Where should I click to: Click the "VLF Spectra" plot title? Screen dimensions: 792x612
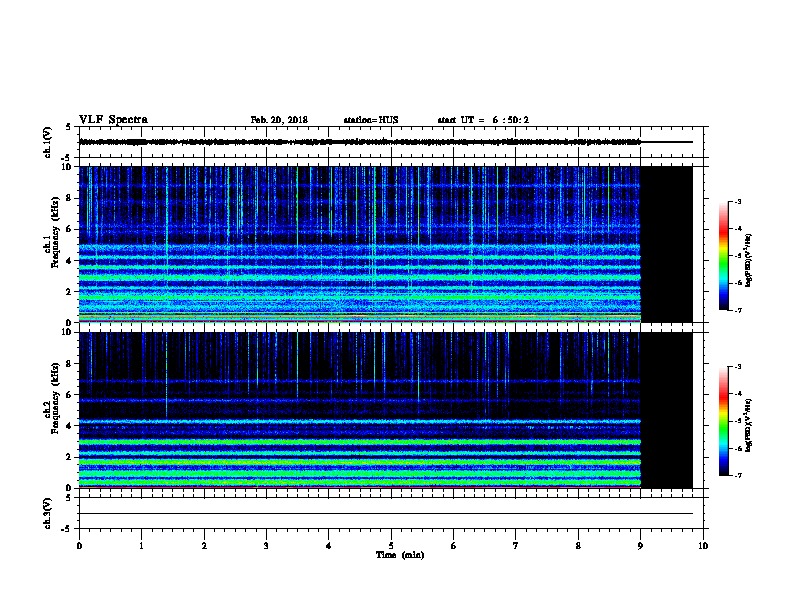click(113, 120)
